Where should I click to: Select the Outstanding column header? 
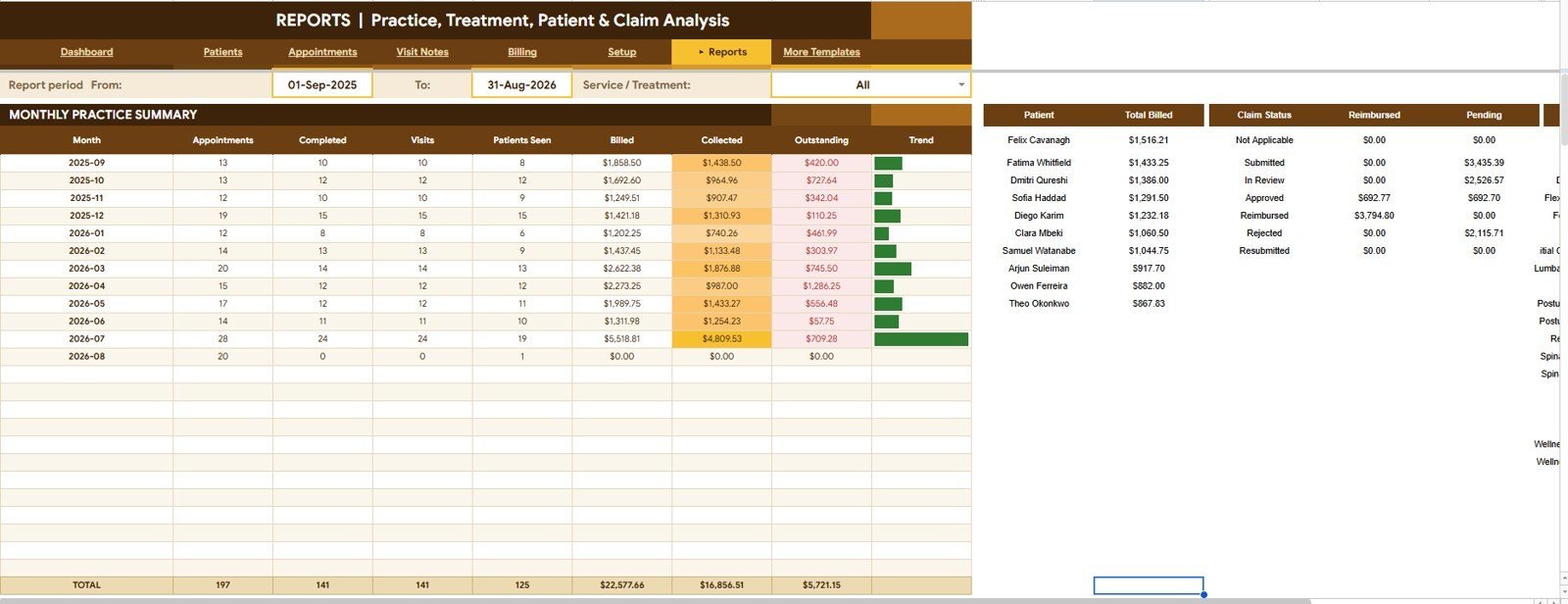pyautogui.click(x=821, y=140)
